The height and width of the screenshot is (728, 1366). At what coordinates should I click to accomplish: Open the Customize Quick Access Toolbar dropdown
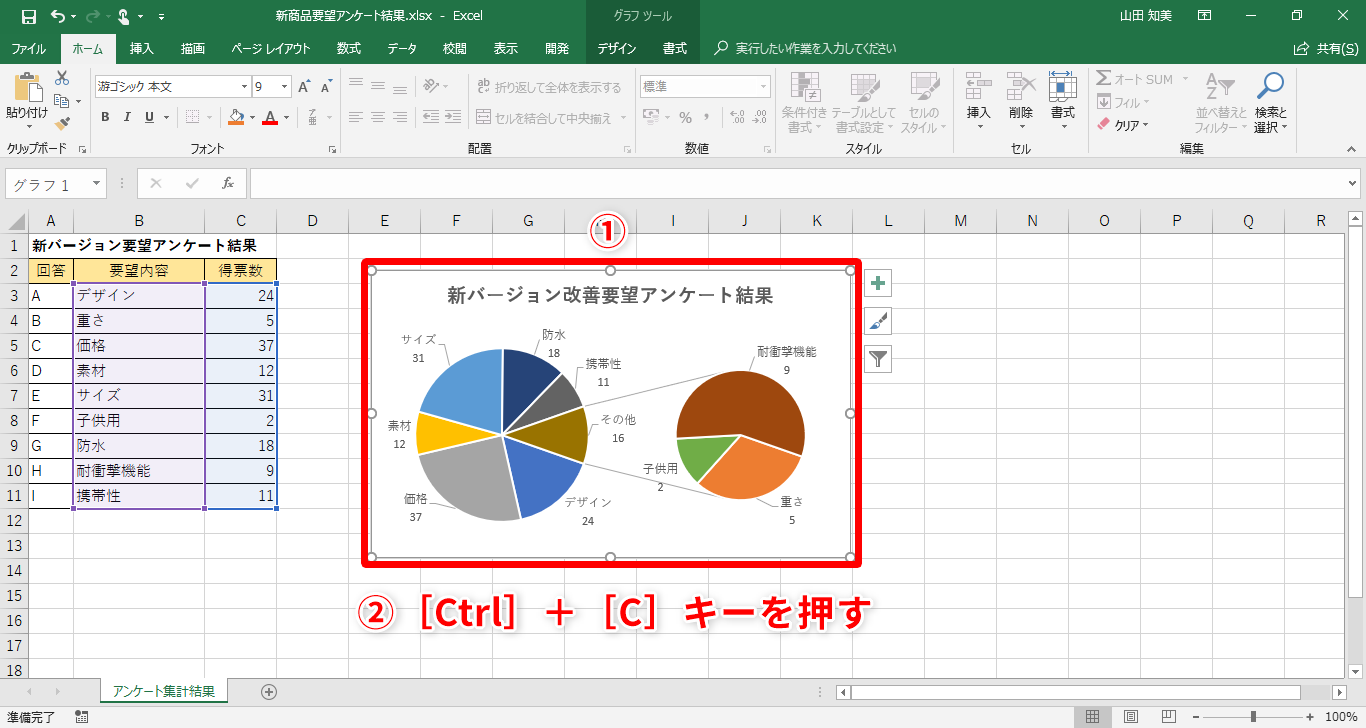(x=162, y=16)
